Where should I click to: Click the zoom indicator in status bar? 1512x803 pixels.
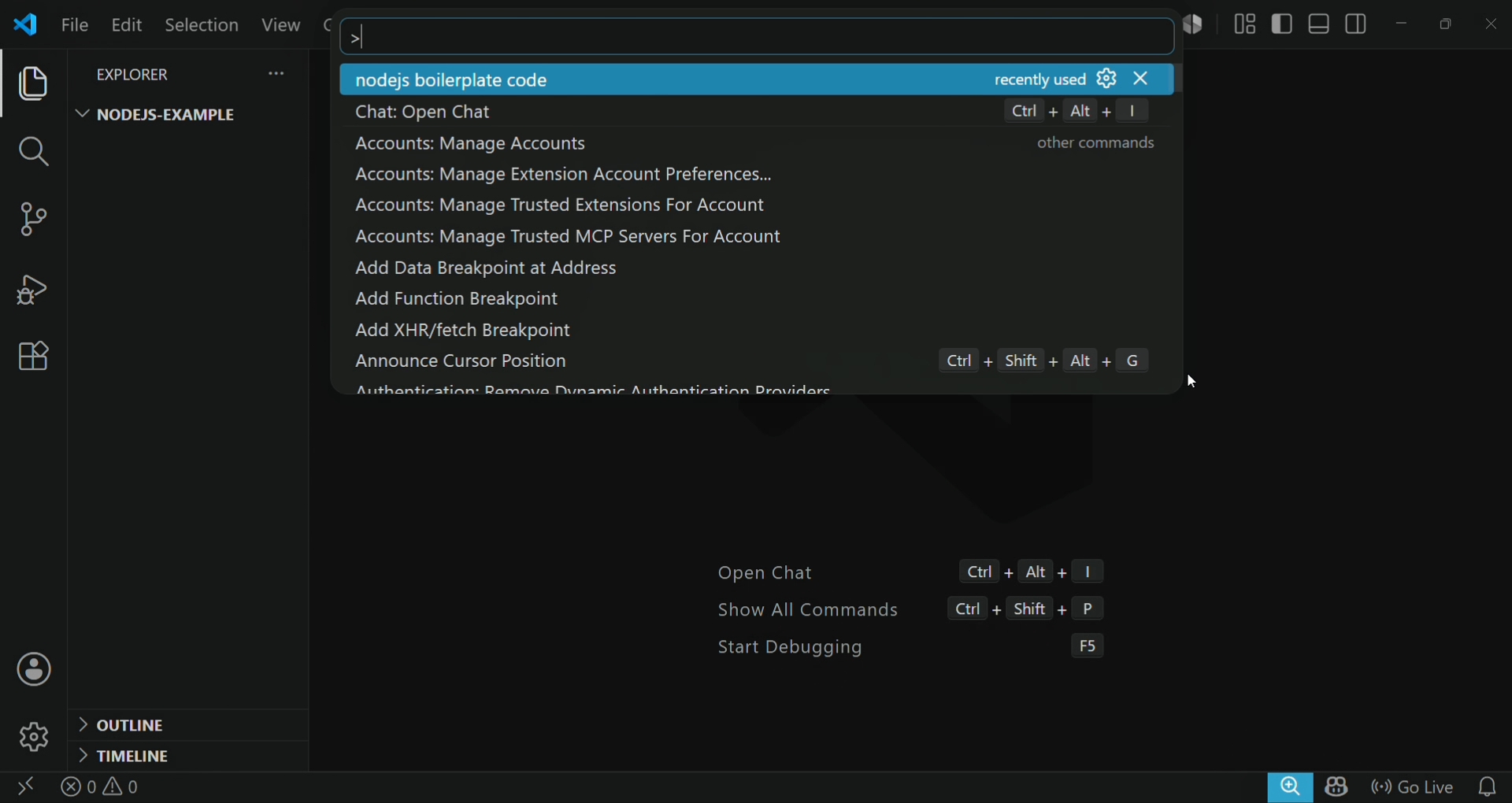pos(1291,787)
